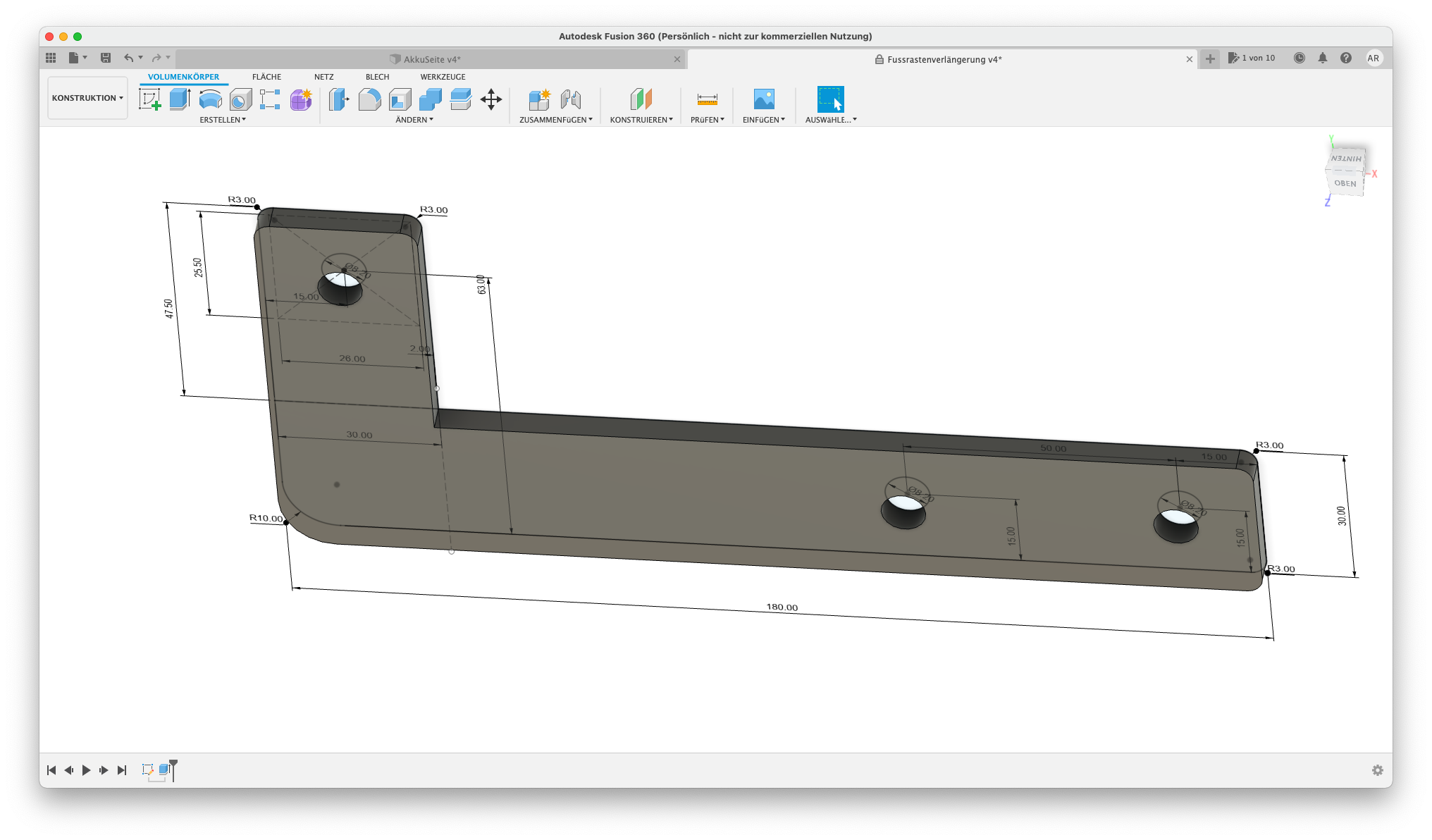Switch to the AkkuSeite v4 document tab

click(x=431, y=59)
